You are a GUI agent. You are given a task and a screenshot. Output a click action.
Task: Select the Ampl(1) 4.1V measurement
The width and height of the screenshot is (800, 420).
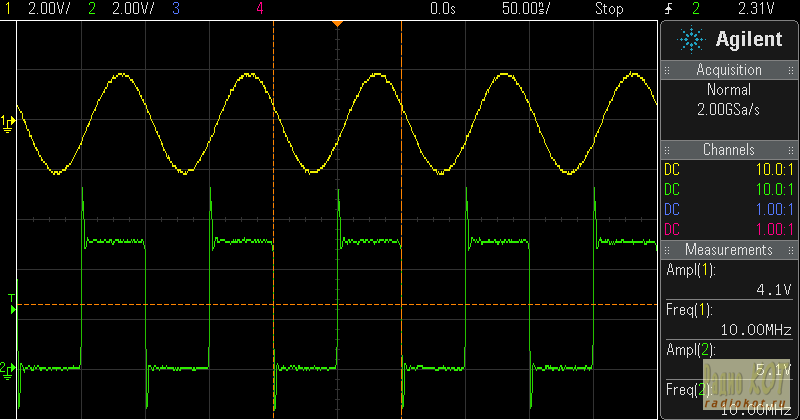point(728,281)
